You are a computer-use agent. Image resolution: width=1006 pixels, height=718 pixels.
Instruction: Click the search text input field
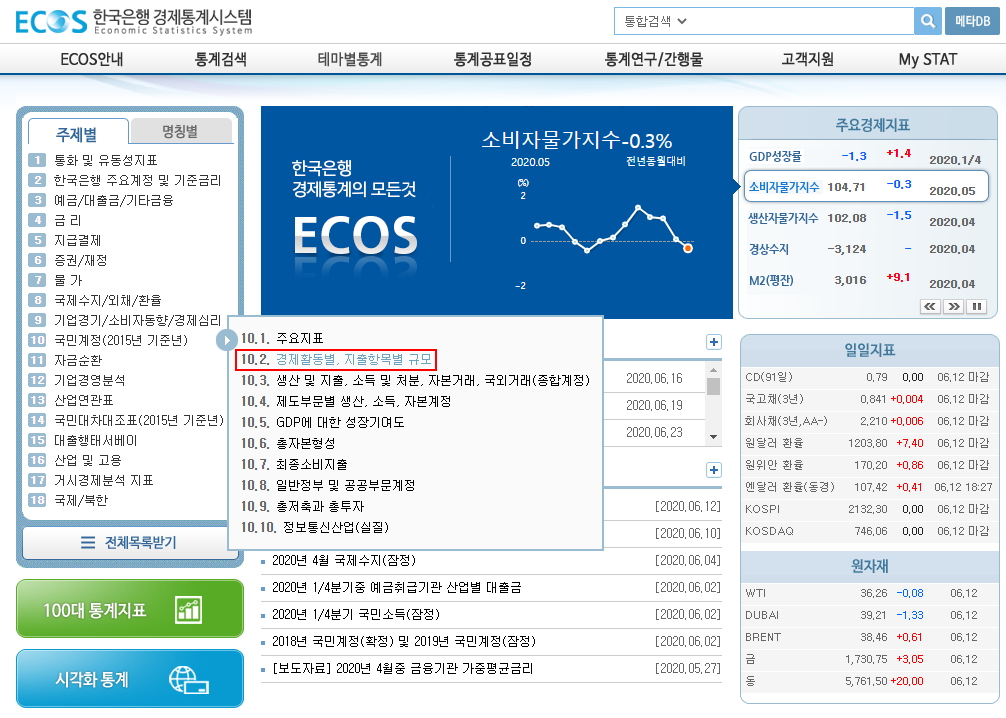(x=799, y=21)
